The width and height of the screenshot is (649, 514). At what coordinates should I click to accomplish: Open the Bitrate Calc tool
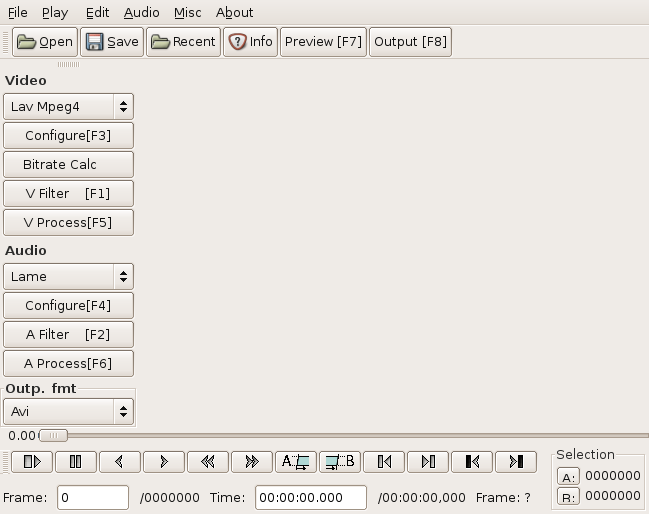tap(68, 164)
